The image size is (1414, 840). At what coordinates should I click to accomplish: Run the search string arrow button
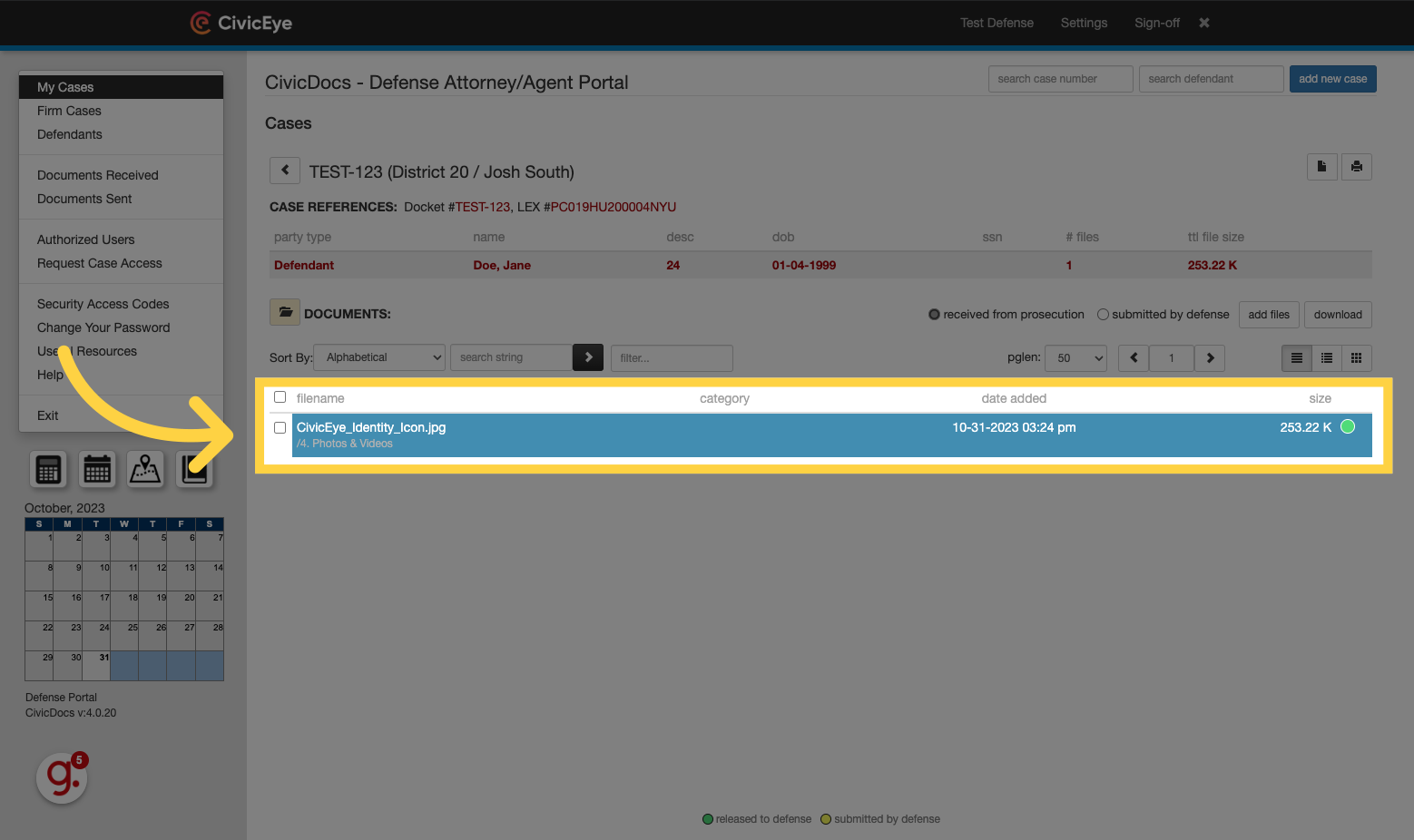coord(588,357)
